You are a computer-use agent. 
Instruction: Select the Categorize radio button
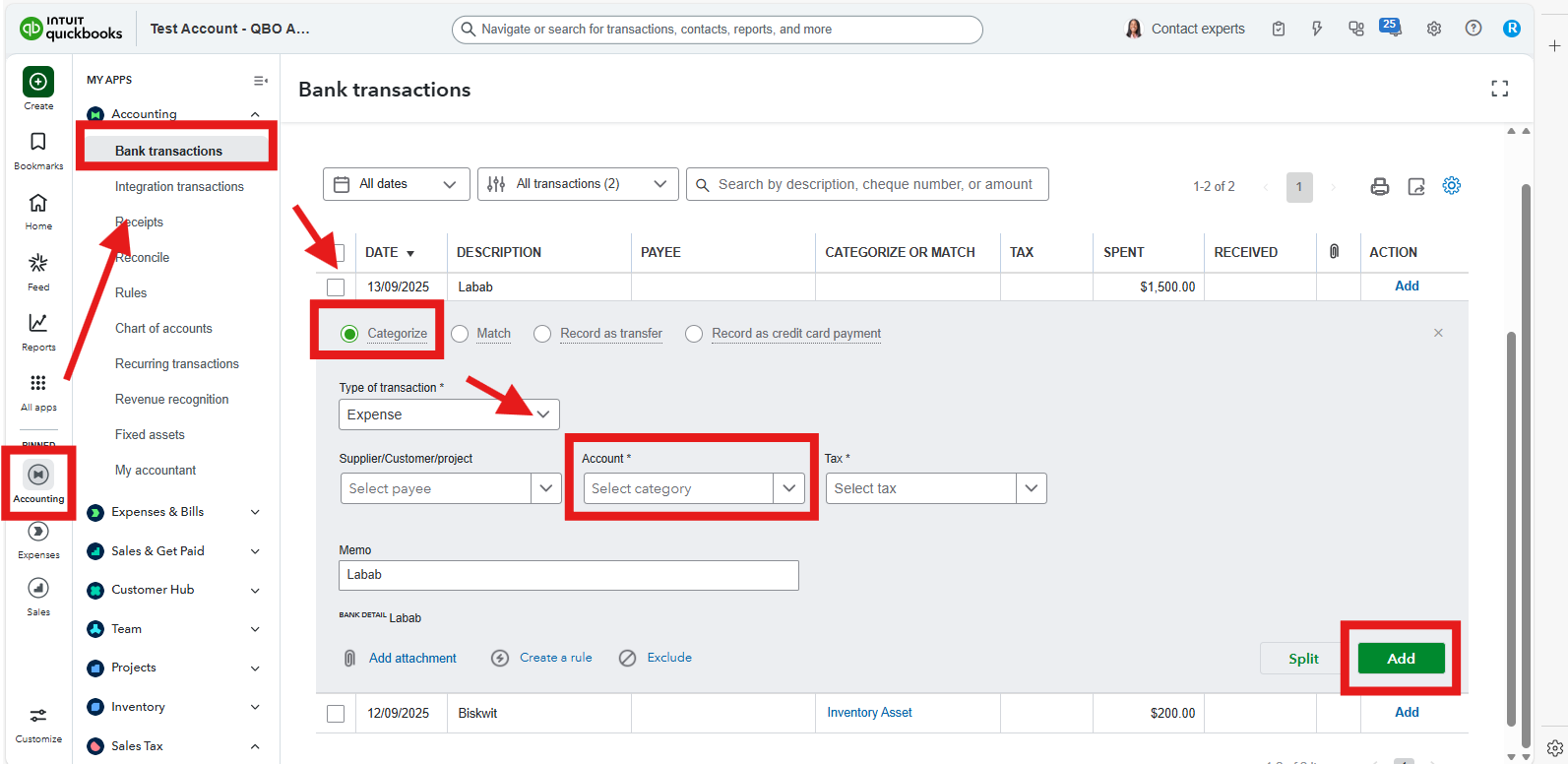(x=349, y=334)
